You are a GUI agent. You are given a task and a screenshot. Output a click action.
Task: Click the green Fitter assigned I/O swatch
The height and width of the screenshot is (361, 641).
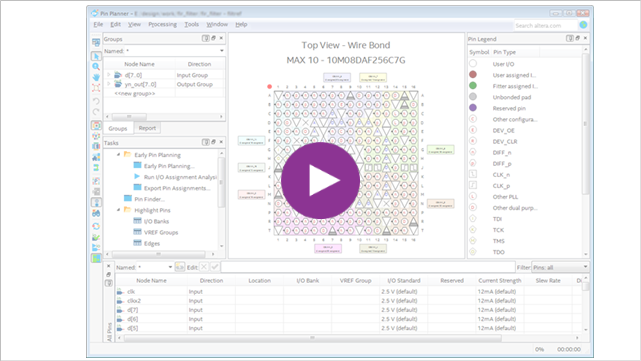point(473,85)
